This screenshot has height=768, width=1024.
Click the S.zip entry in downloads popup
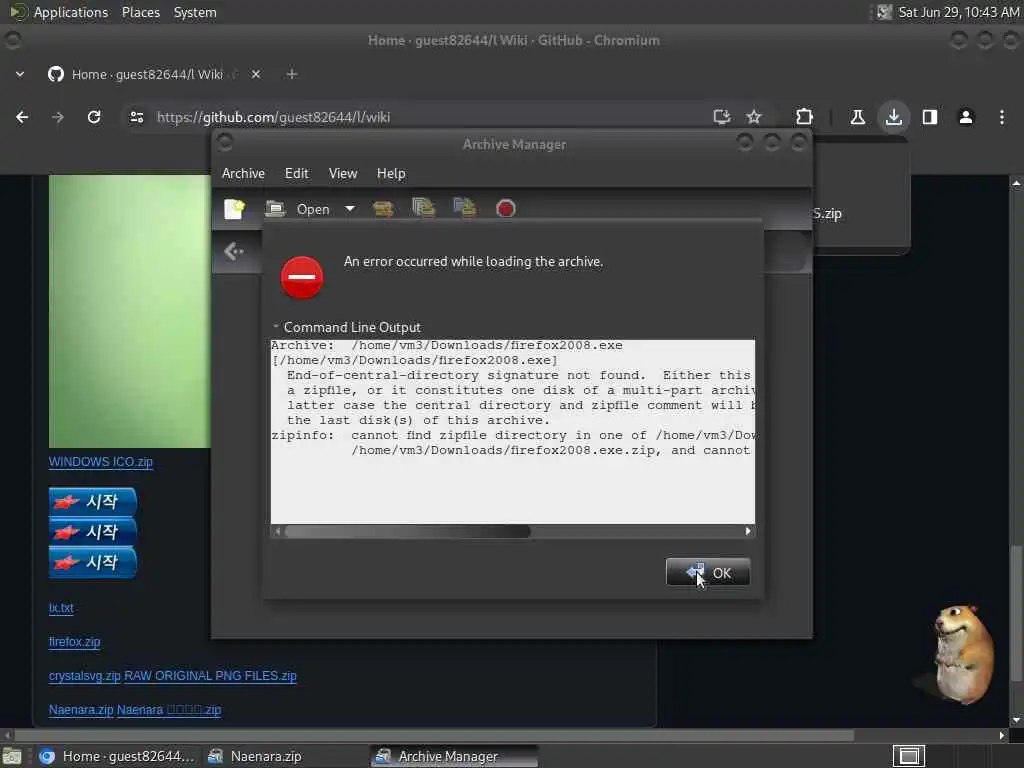(827, 214)
